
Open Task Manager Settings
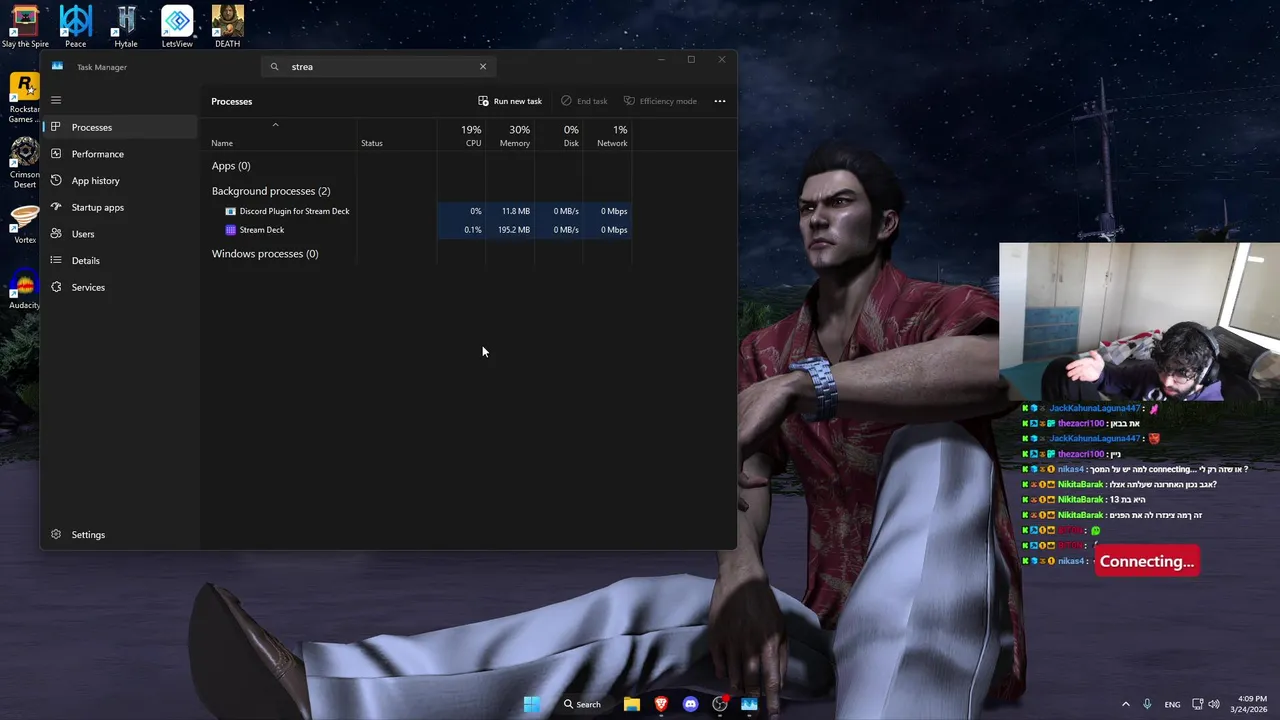coord(88,534)
